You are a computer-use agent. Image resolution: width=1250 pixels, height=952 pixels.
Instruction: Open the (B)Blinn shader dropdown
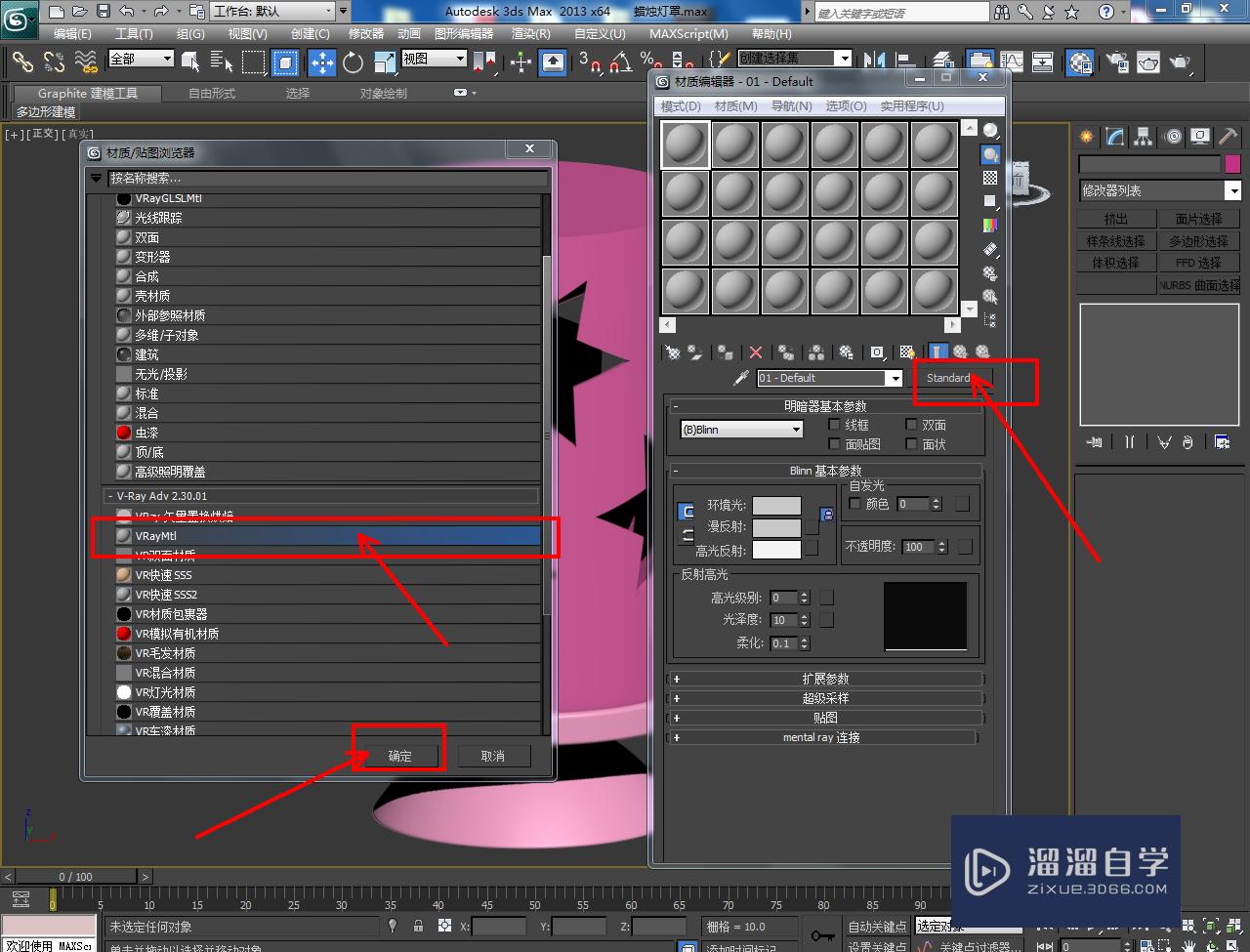[x=741, y=430]
